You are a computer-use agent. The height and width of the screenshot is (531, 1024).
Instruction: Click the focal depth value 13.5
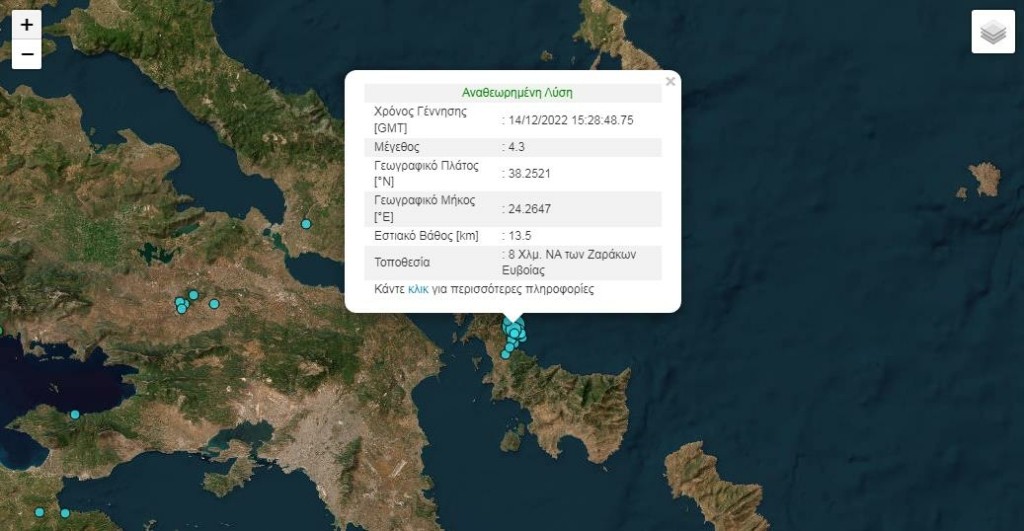click(x=520, y=236)
